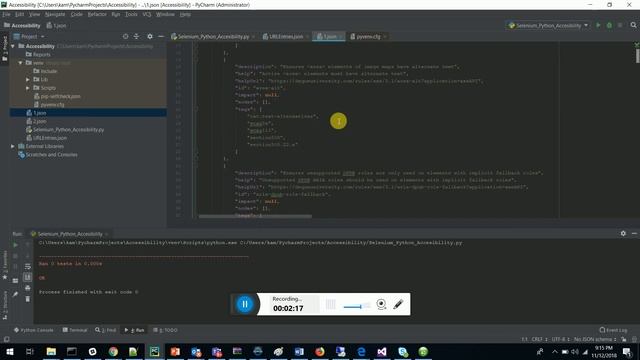Viewport: 640px width, 360px height.
Task: Click the webcam icon in recorder bar
Action: tap(381, 304)
